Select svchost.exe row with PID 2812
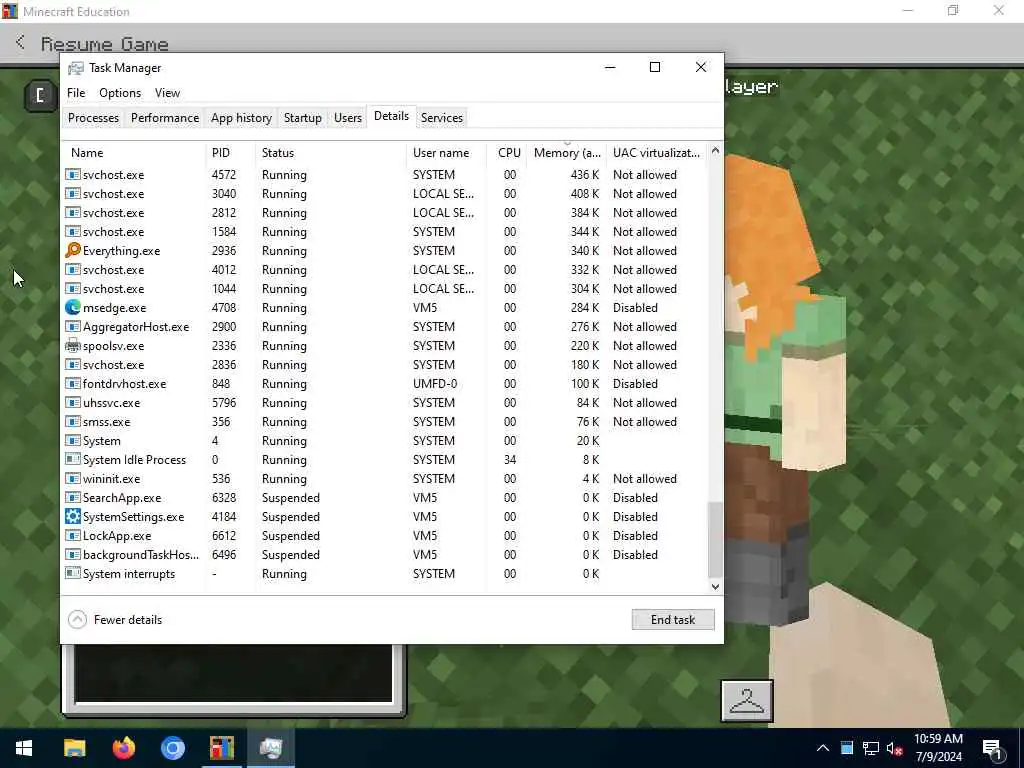 coord(384,212)
